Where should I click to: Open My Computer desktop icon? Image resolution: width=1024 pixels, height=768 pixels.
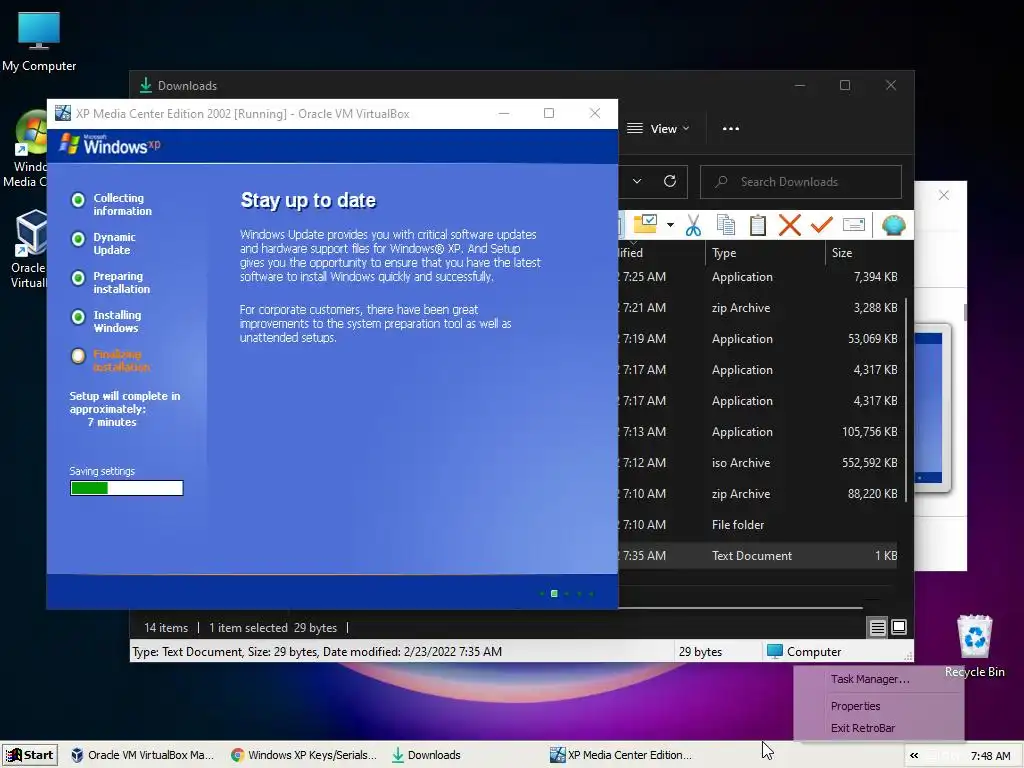tap(39, 42)
